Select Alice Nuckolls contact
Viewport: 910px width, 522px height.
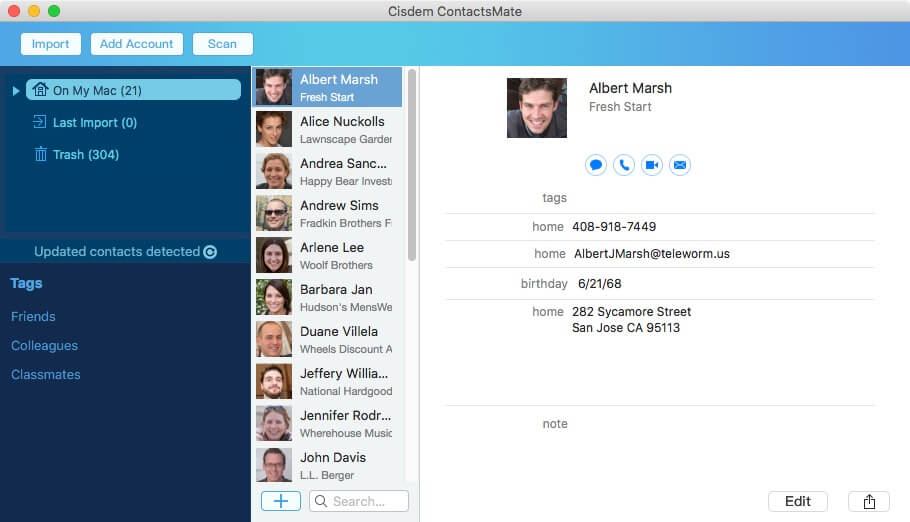tap(328, 129)
